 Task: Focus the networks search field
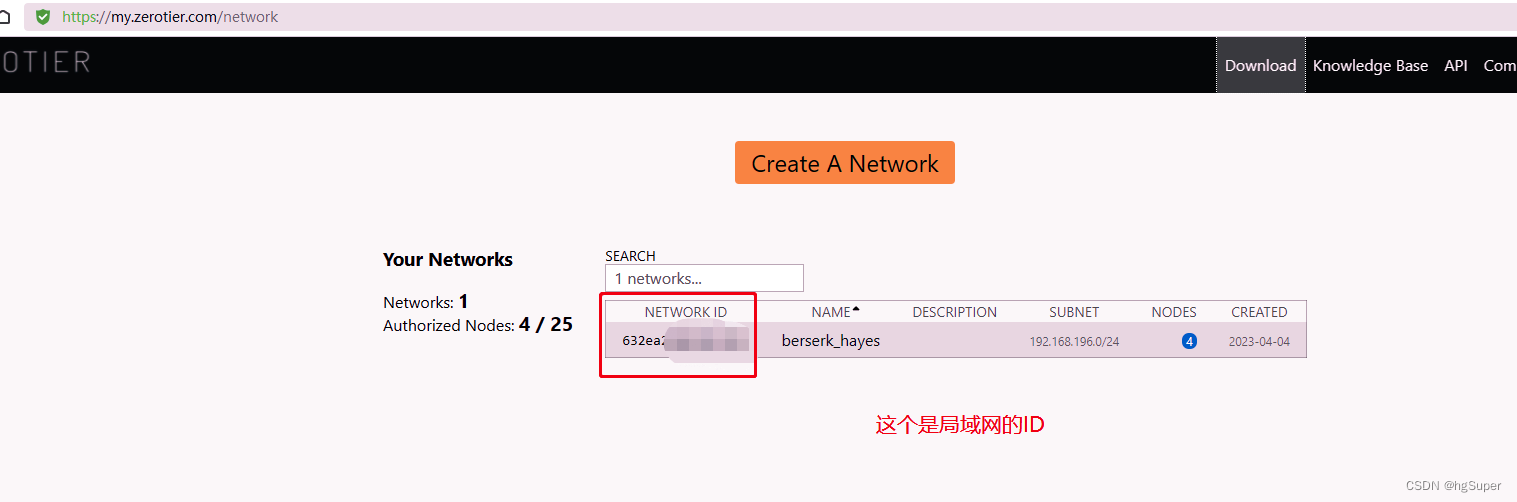coord(704,278)
